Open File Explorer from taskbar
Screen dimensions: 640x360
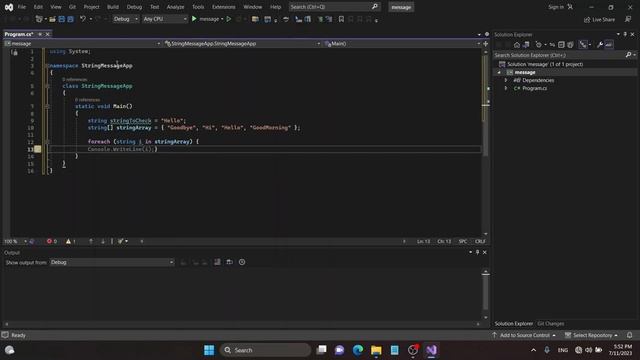pyautogui.click(x=376, y=350)
